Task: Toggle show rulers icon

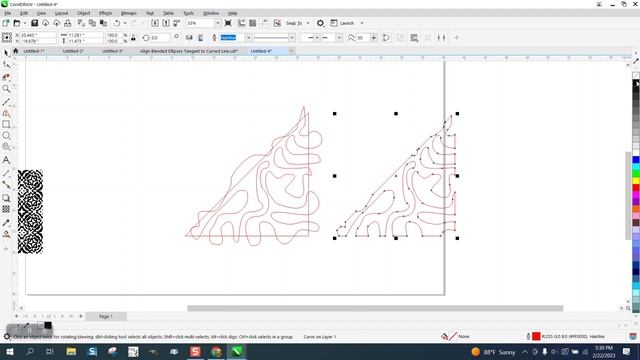Action: 242,23
